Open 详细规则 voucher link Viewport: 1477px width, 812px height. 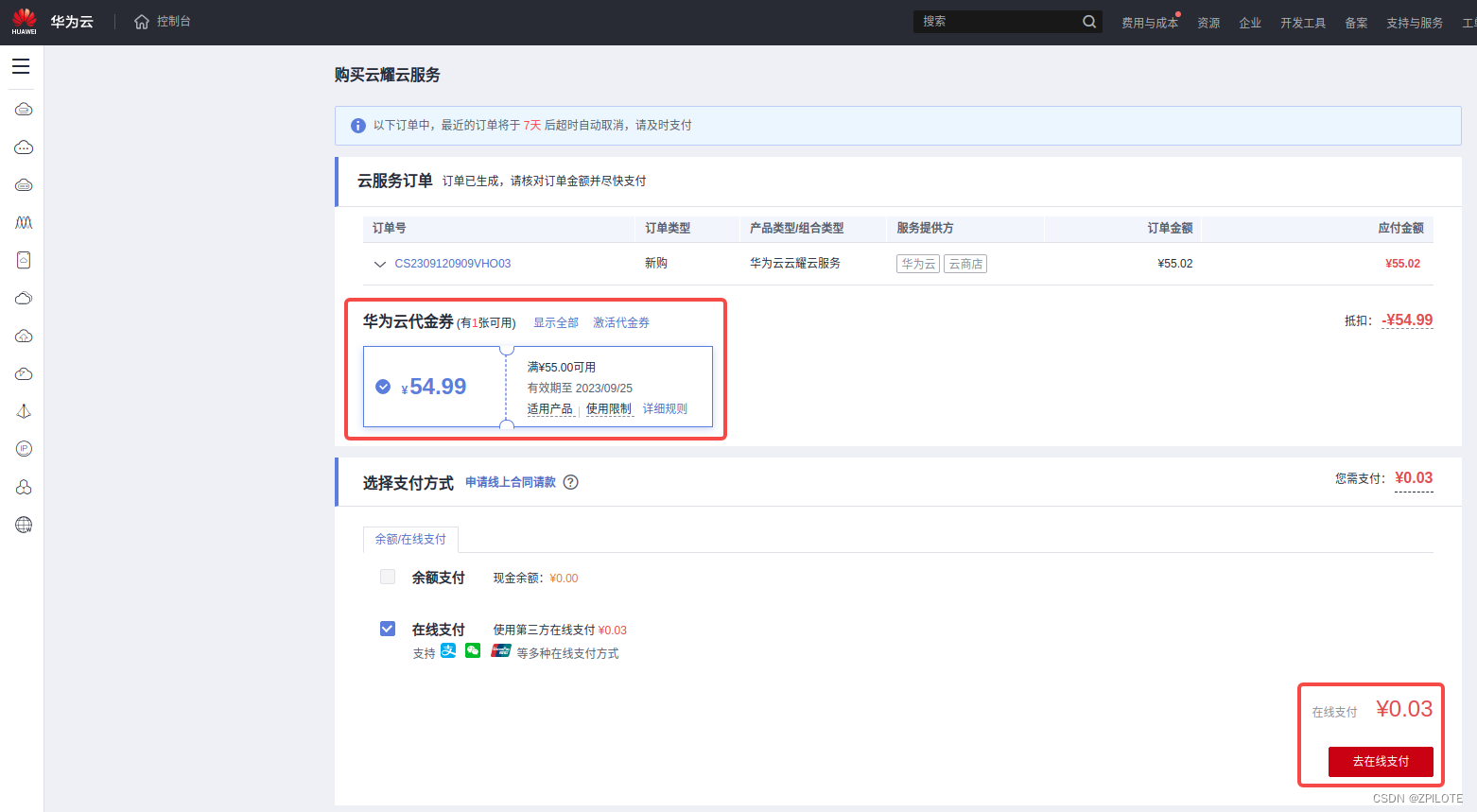tap(666, 409)
